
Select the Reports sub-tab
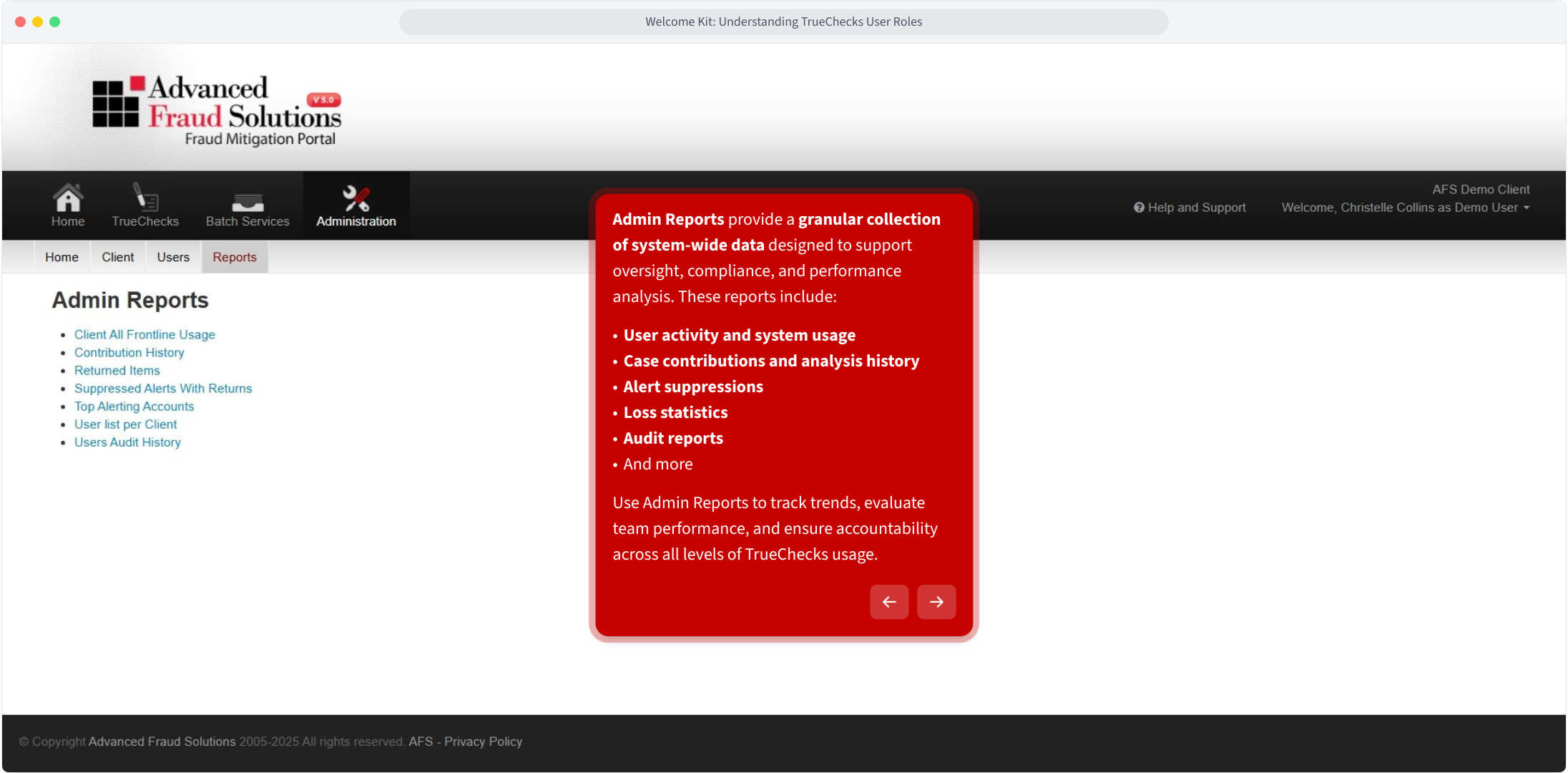coord(235,257)
